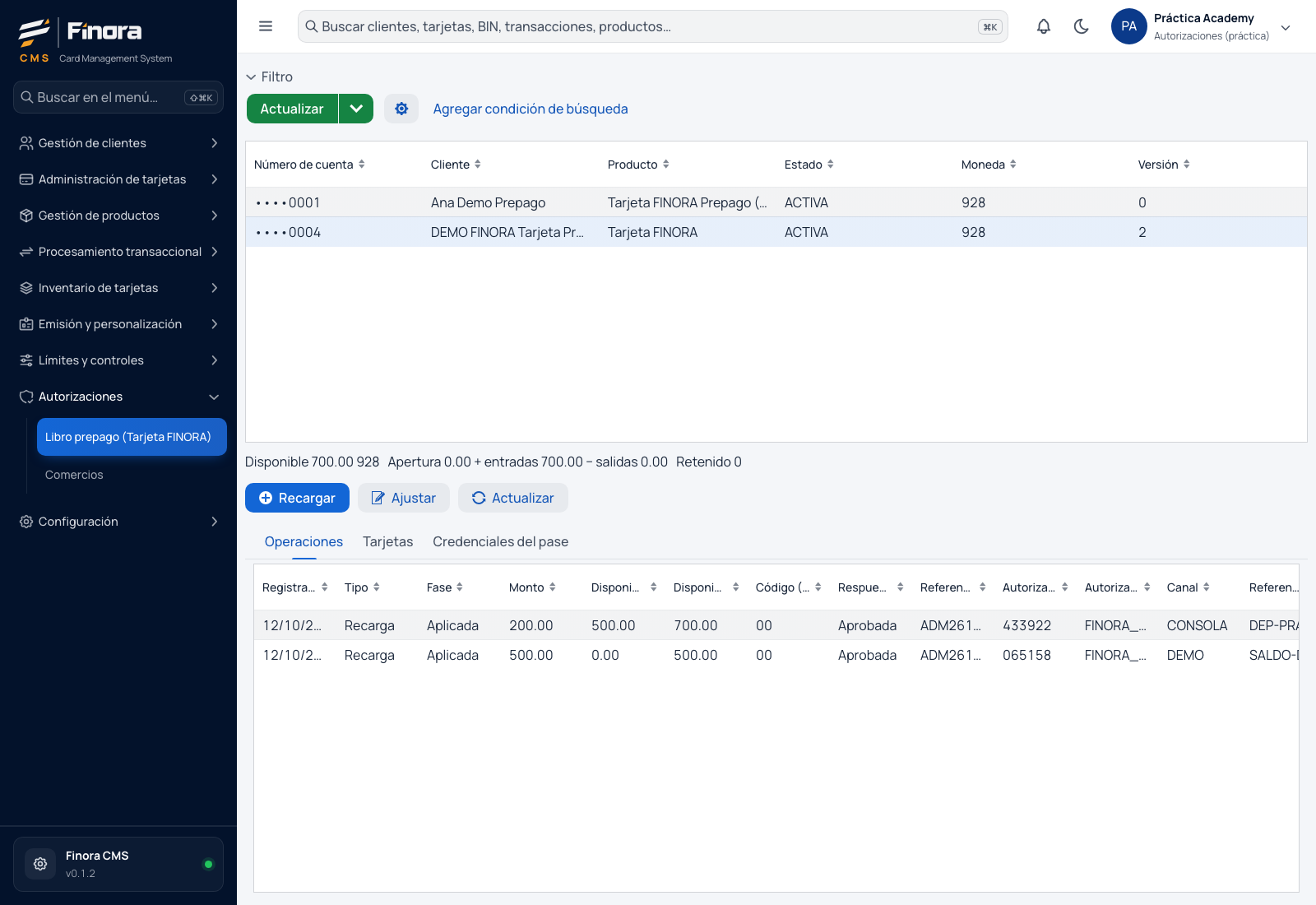Image resolution: width=1316 pixels, height=905 pixels.
Task: Focus the Buscar en el menú field
Action: [x=118, y=97]
